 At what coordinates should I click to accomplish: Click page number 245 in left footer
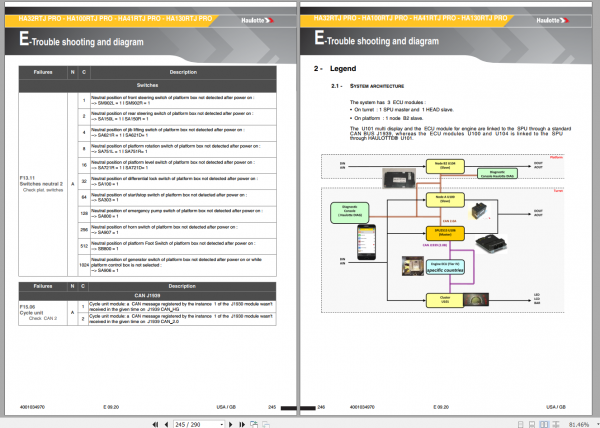coord(272,407)
